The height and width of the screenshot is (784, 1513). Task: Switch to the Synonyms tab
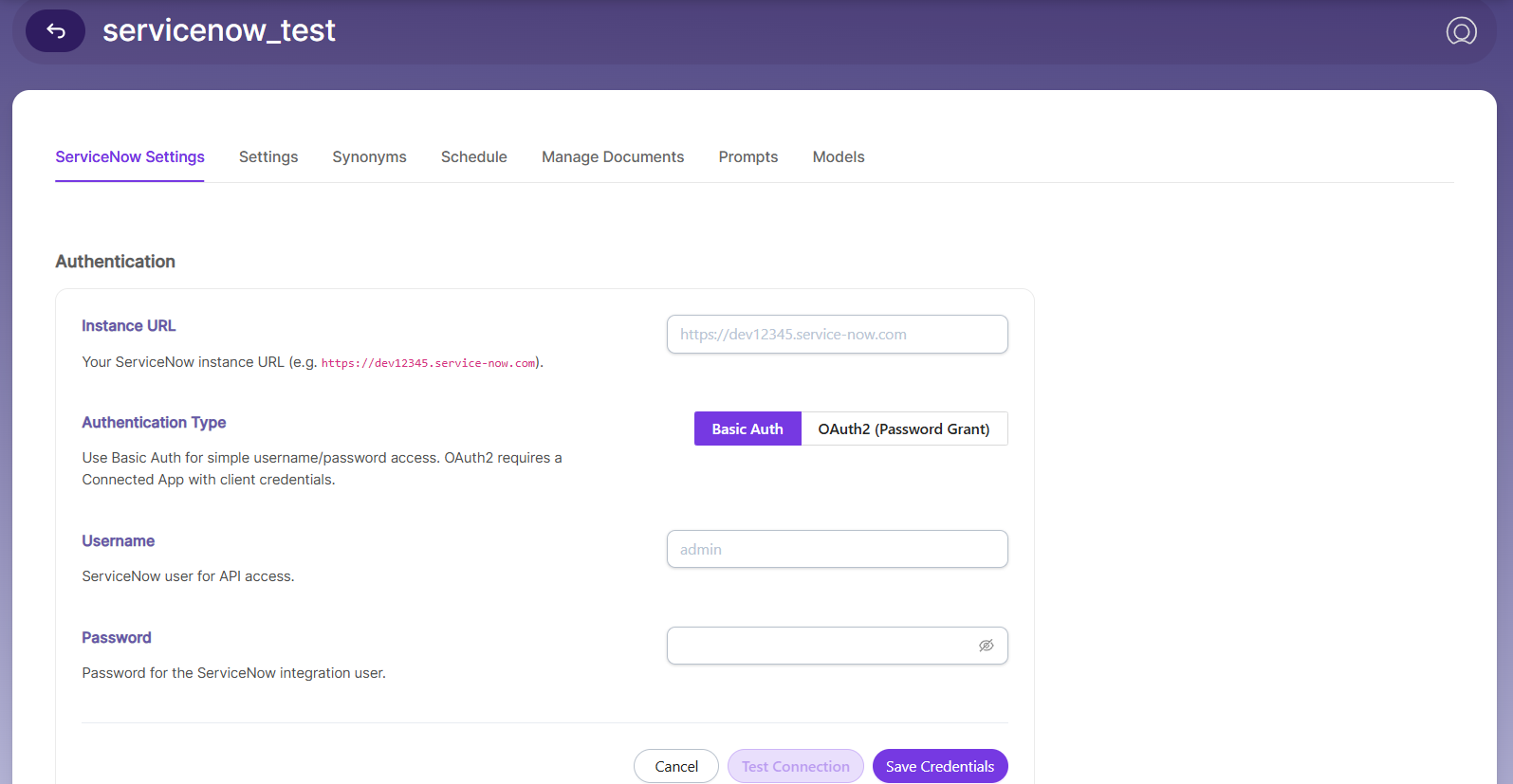click(x=369, y=157)
